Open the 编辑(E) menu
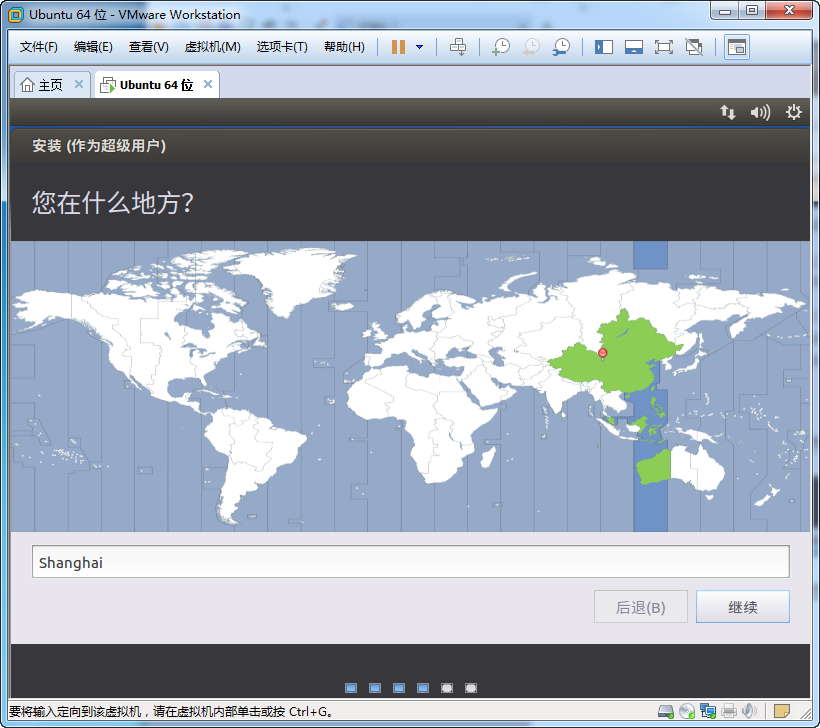The height and width of the screenshot is (728, 820). coord(93,47)
